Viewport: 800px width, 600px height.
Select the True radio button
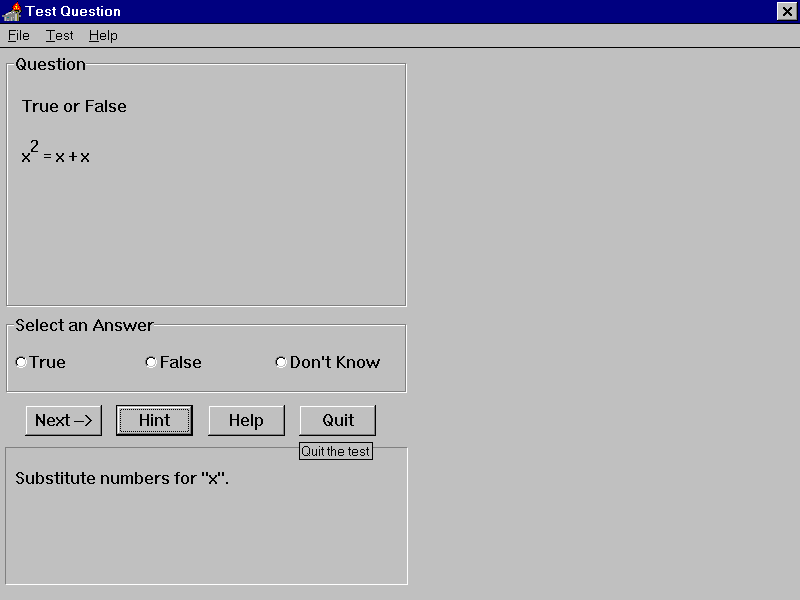point(21,362)
